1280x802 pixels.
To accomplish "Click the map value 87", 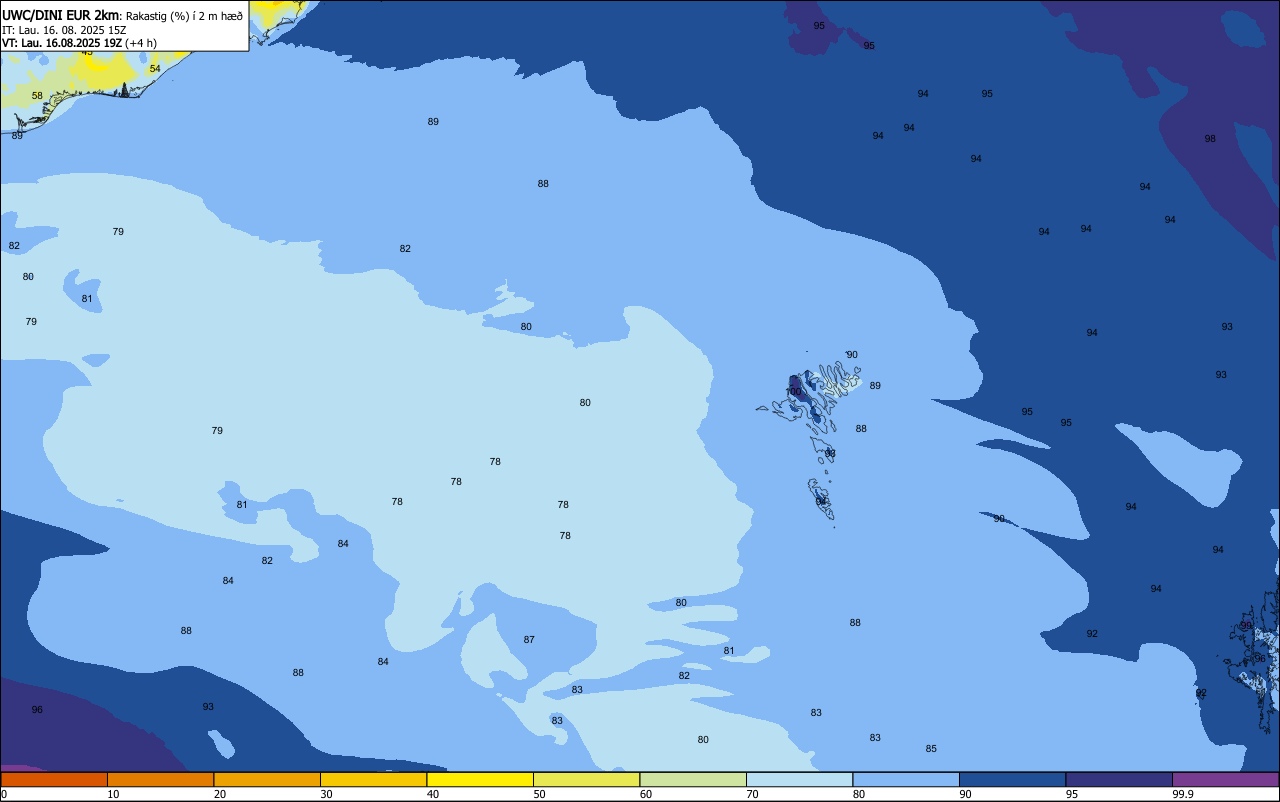I will 529,640.
